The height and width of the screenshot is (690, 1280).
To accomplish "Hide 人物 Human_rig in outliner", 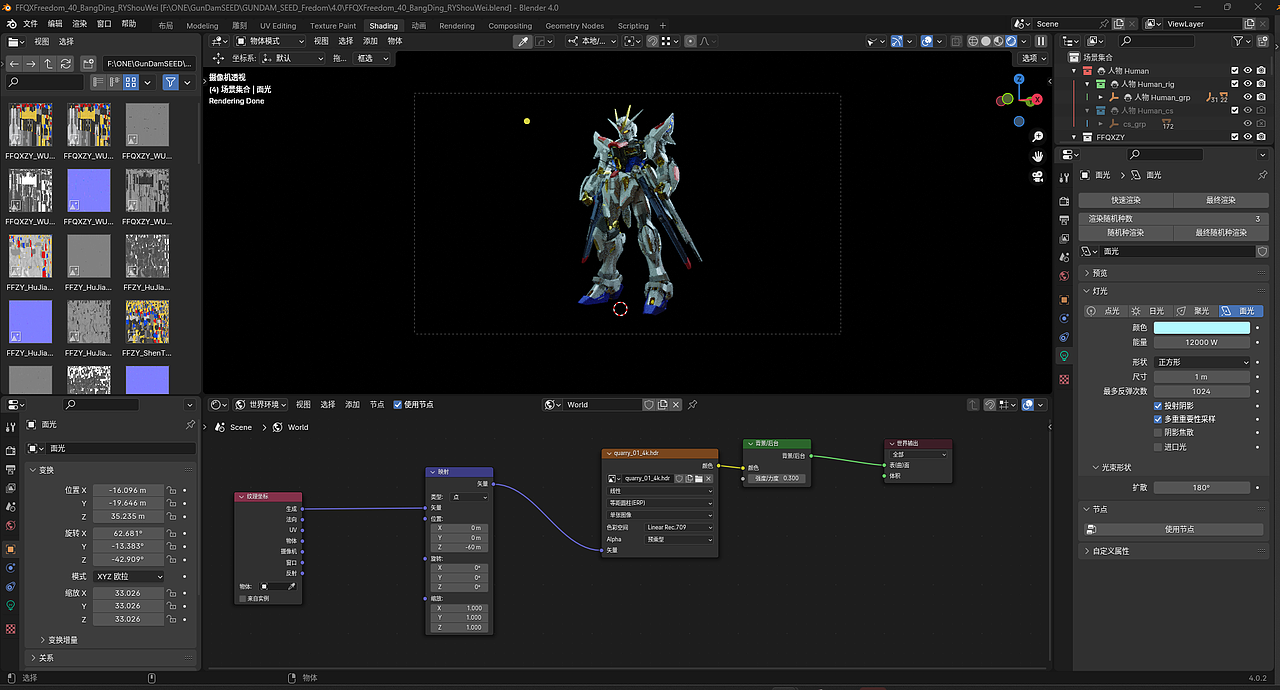I will (x=1248, y=84).
